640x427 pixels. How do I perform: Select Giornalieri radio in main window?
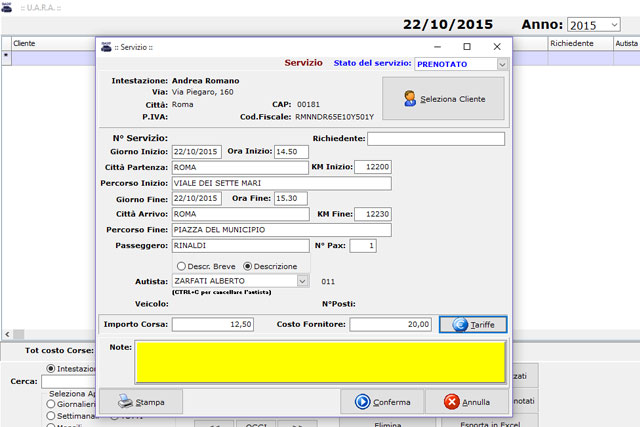pos(51,404)
